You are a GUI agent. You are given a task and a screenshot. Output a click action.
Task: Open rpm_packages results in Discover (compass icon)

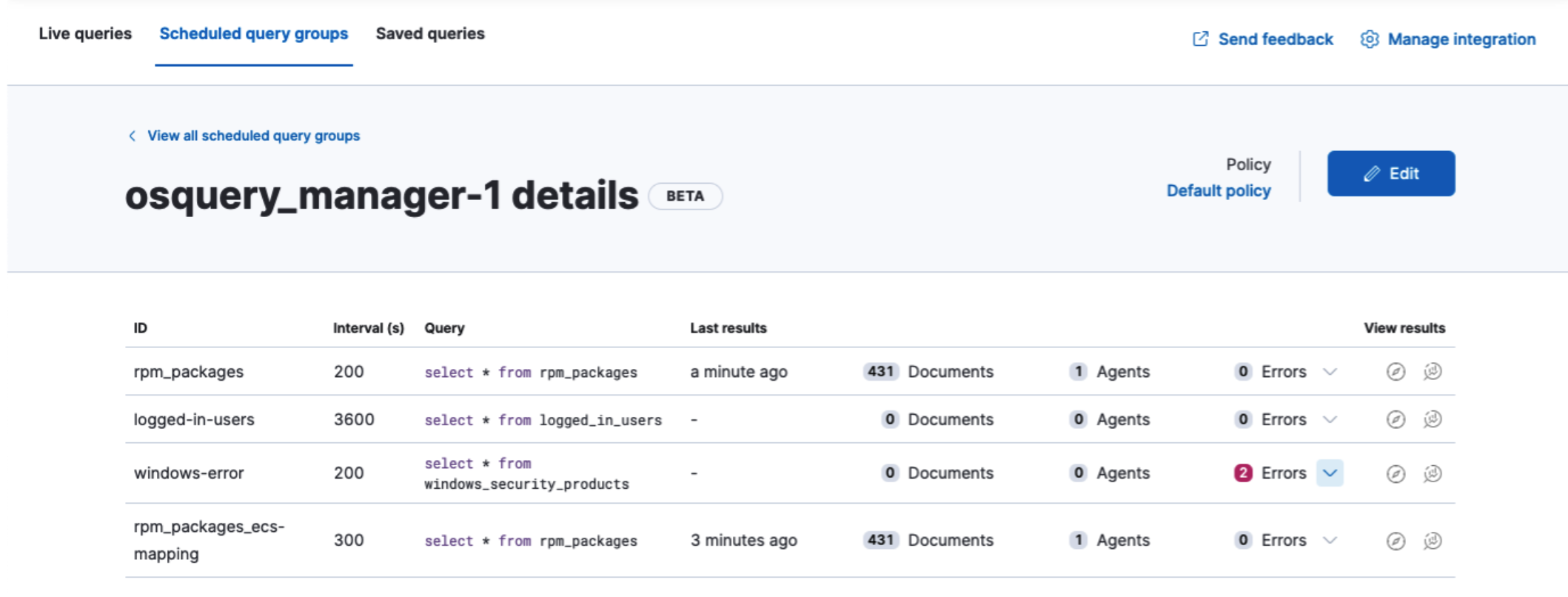click(x=1396, y=372)
